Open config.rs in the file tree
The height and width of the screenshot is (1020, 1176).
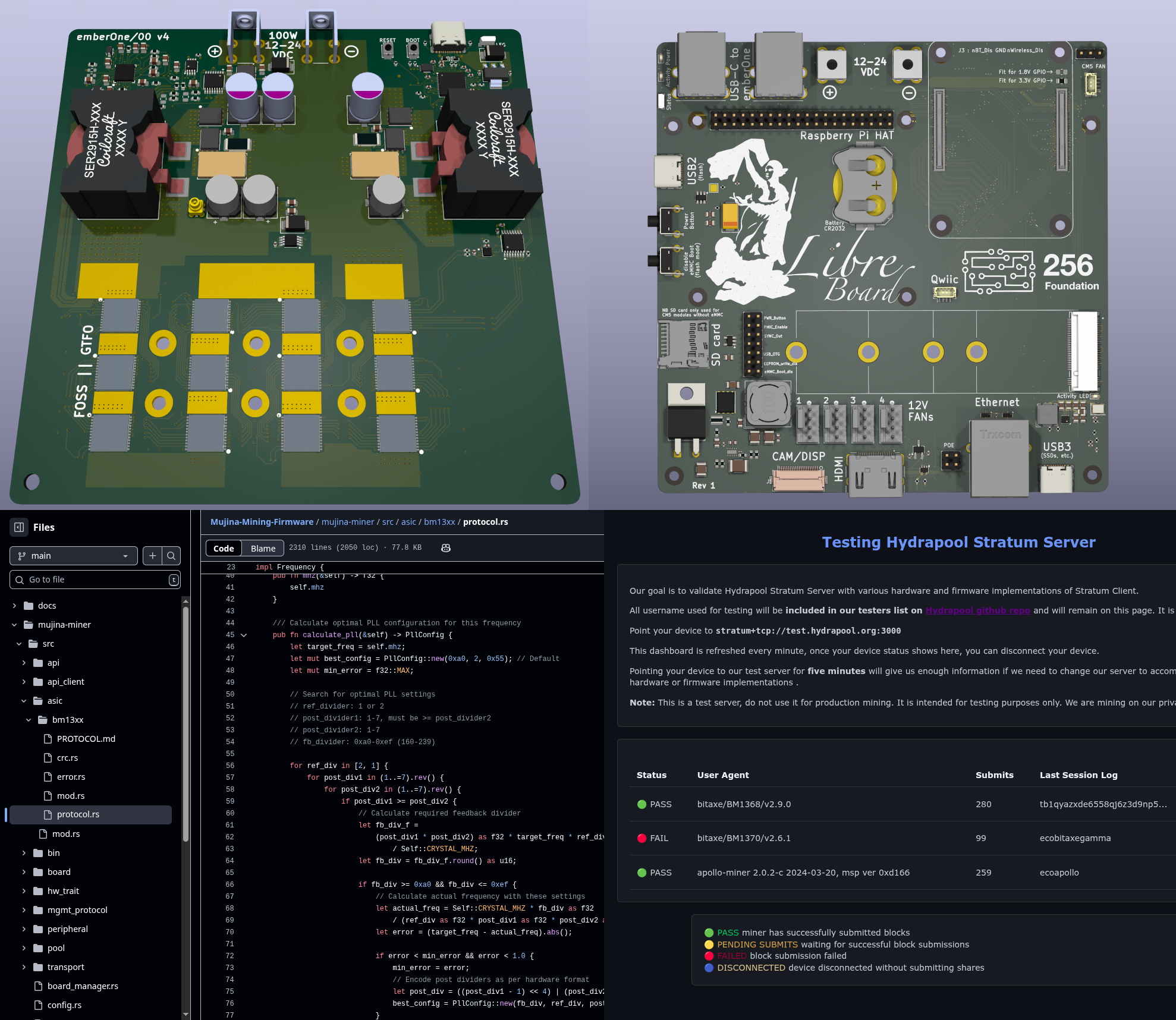click(x=64, y=1005)
